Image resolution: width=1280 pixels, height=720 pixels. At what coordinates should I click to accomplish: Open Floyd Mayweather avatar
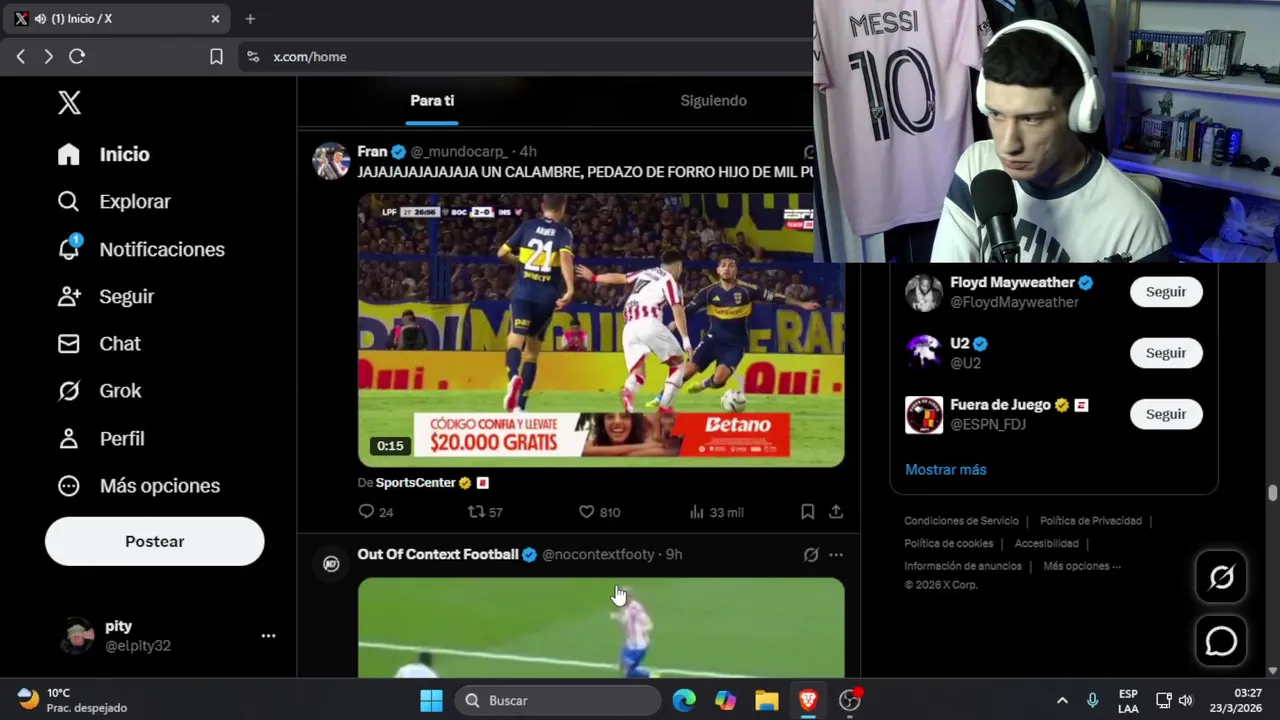point(924,292)
